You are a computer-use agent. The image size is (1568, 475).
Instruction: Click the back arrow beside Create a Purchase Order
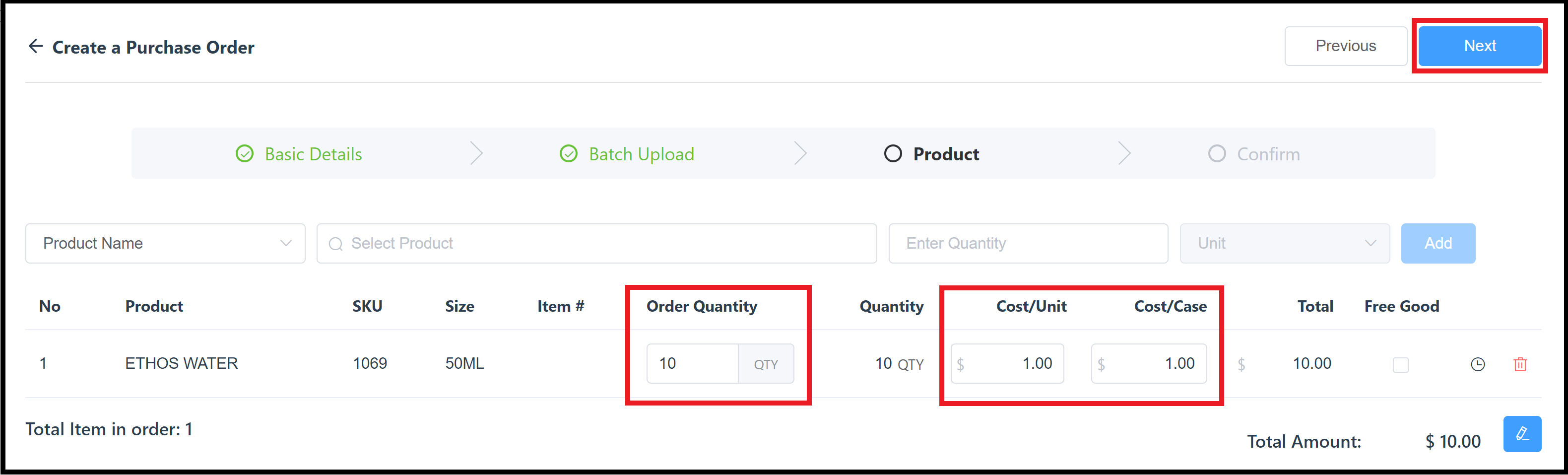(35, 46)
